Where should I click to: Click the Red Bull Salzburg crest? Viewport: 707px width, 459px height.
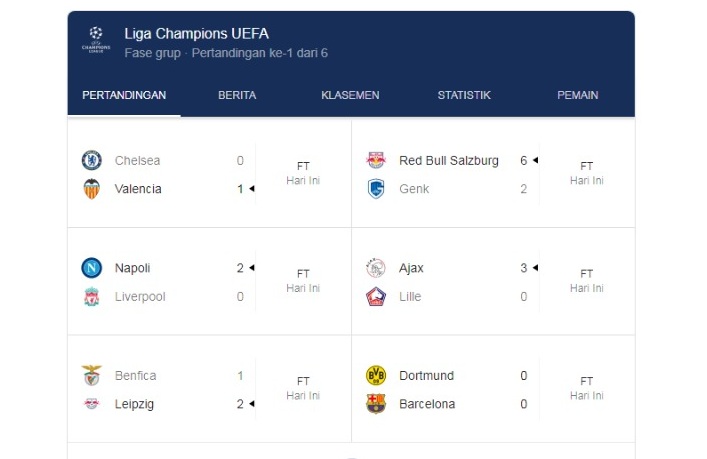pos(376,160)
